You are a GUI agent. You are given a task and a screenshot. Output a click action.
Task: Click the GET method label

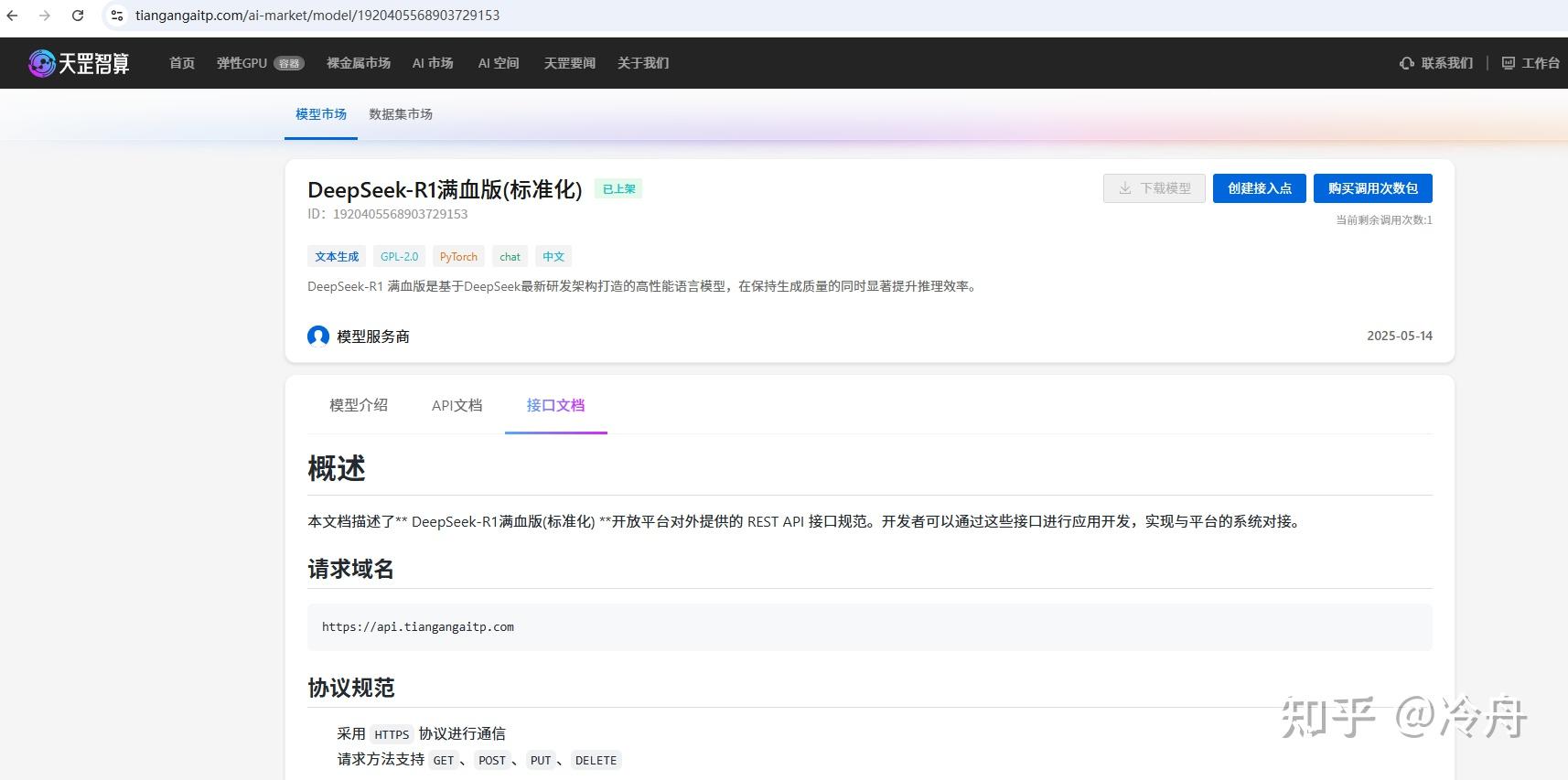coord(444,760)
